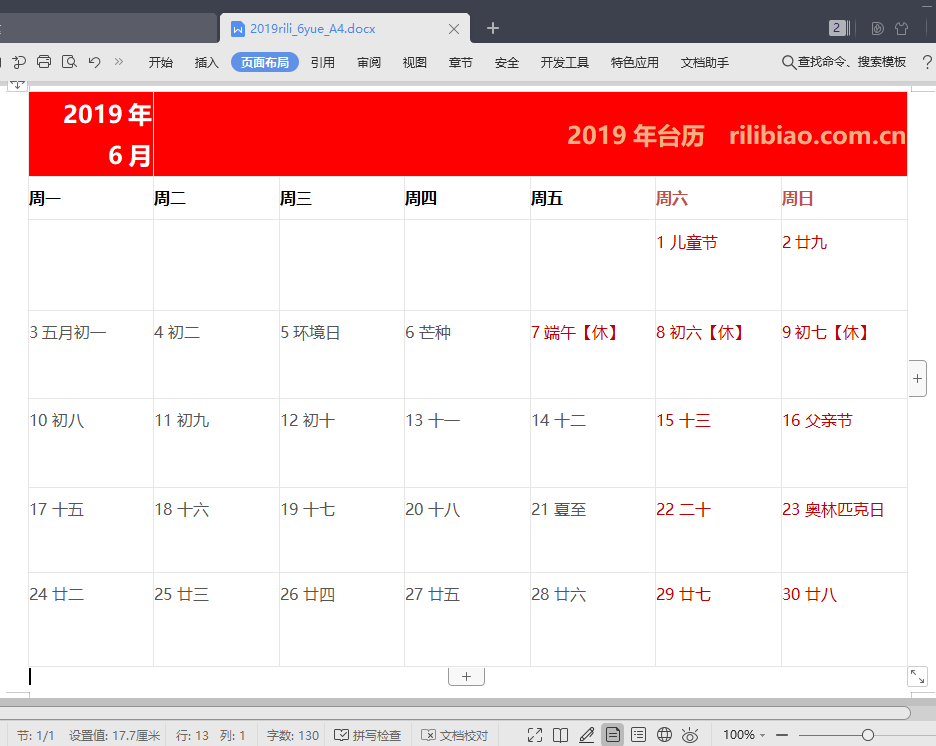The image size is (936, 746).
Task: Open the 安全 ribbon tab
Action: 507,62
